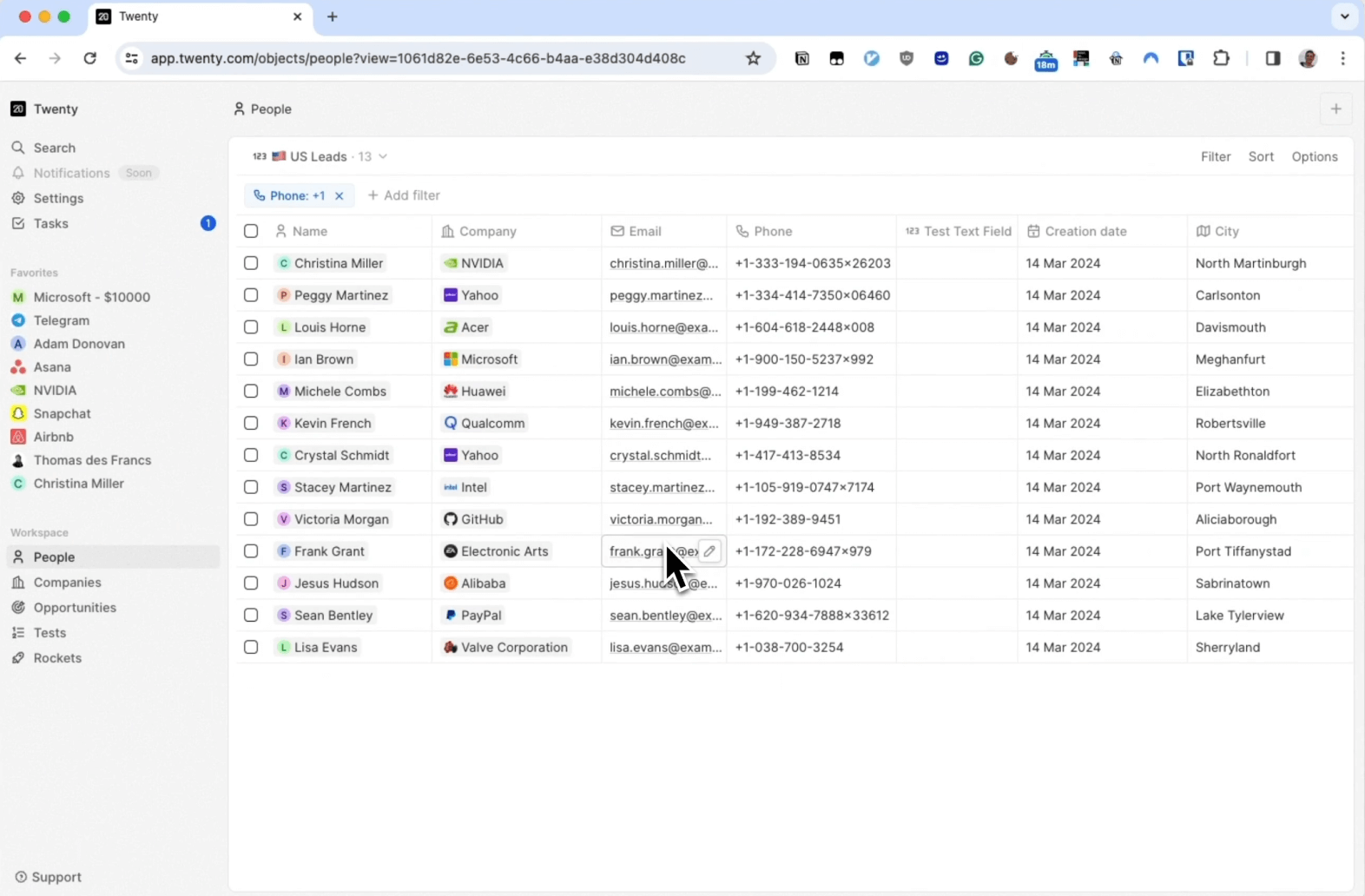
Task: Click the Snapchat favorite icon
Action: coord(17,413)
